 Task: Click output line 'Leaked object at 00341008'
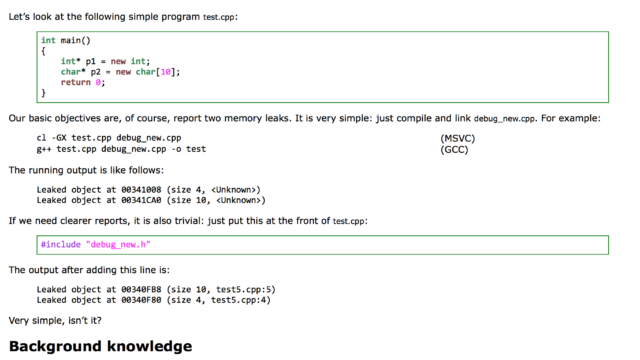149,190
